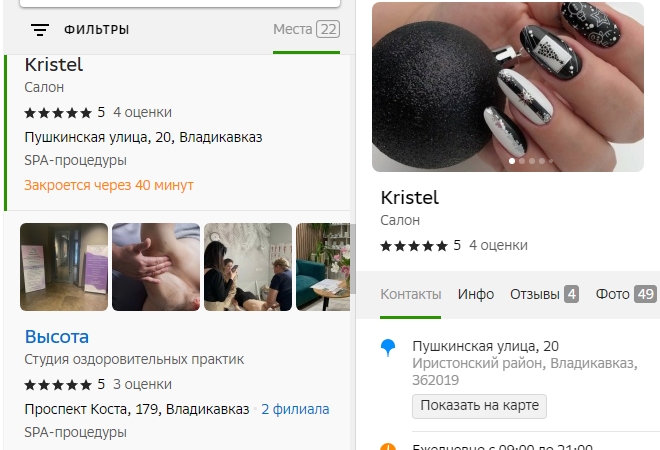This screenshot has height=450, width=660.
Task: Open the Отзывы tab
Action: pos(544,294)
